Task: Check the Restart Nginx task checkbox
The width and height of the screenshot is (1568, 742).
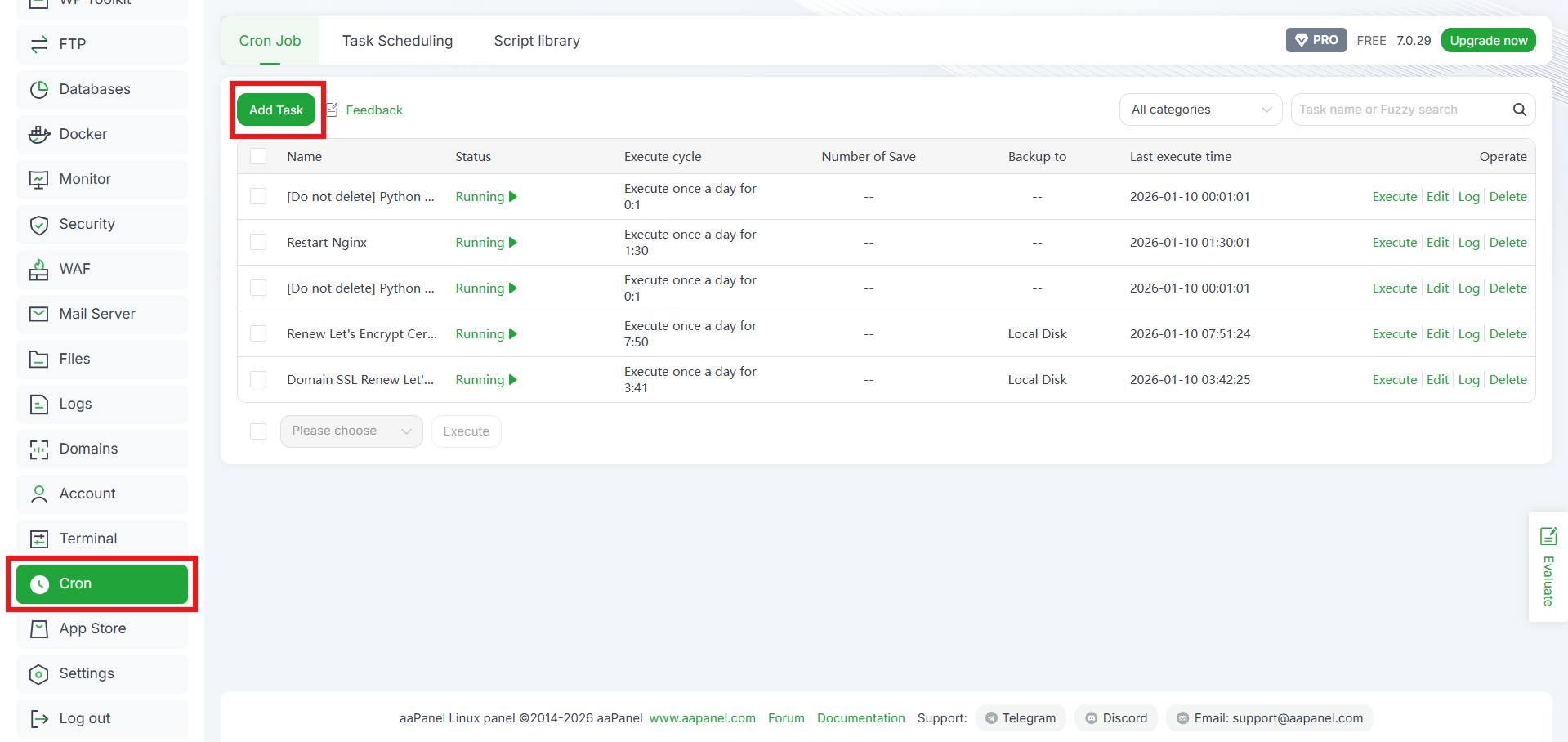Action: [258, 242]
